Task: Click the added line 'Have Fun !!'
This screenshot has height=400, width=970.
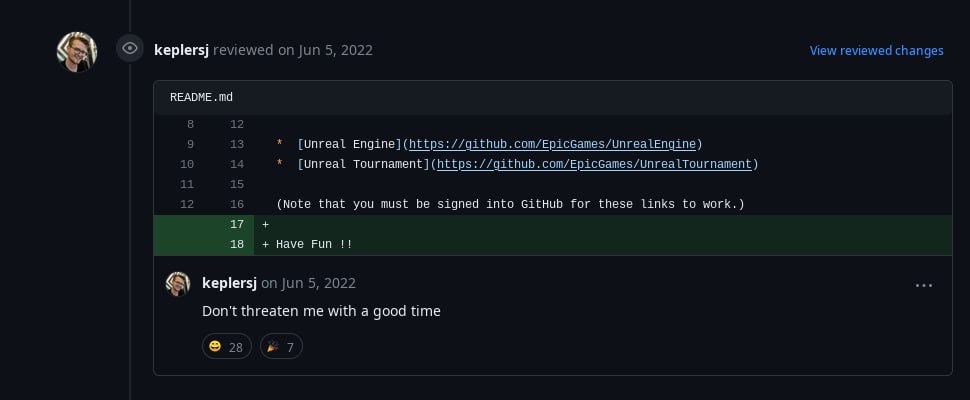Action: coord(314,244)
